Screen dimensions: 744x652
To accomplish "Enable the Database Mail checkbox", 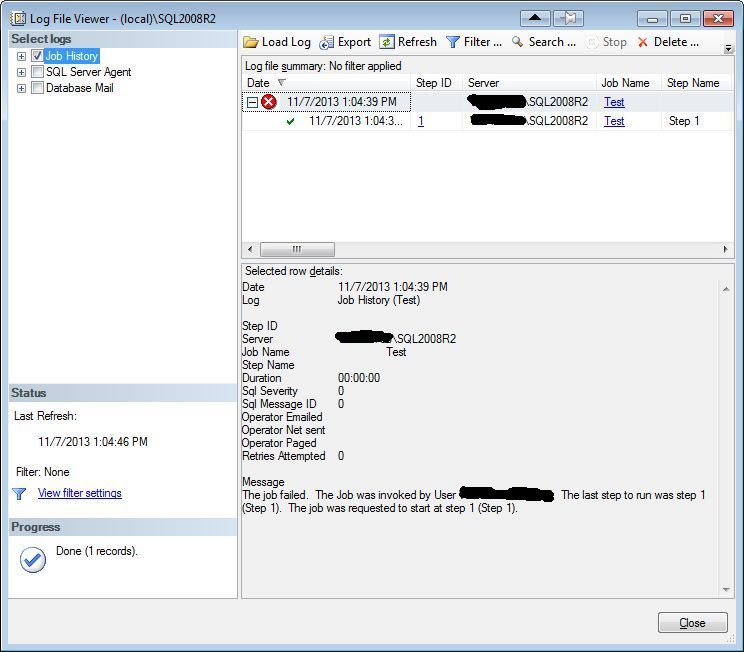I will tap(37, 88).
